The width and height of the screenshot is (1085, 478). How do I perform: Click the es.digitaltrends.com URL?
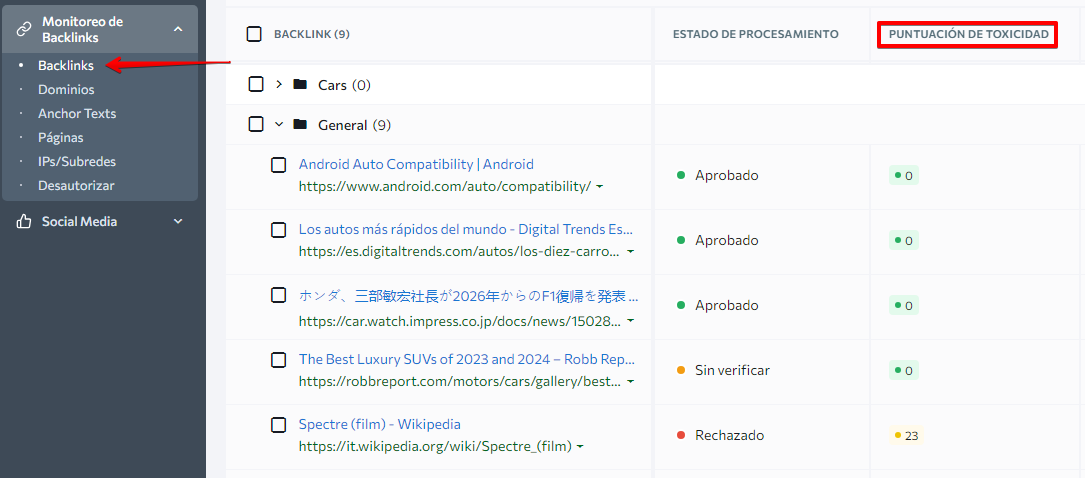459,252
